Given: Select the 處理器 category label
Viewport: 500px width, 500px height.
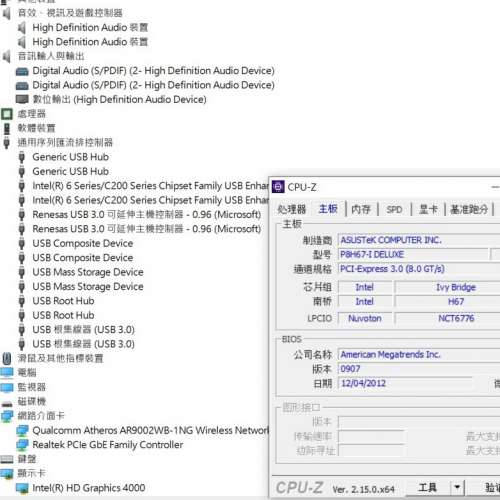Looking at the screenshot, I should click(x=32, y=114).
